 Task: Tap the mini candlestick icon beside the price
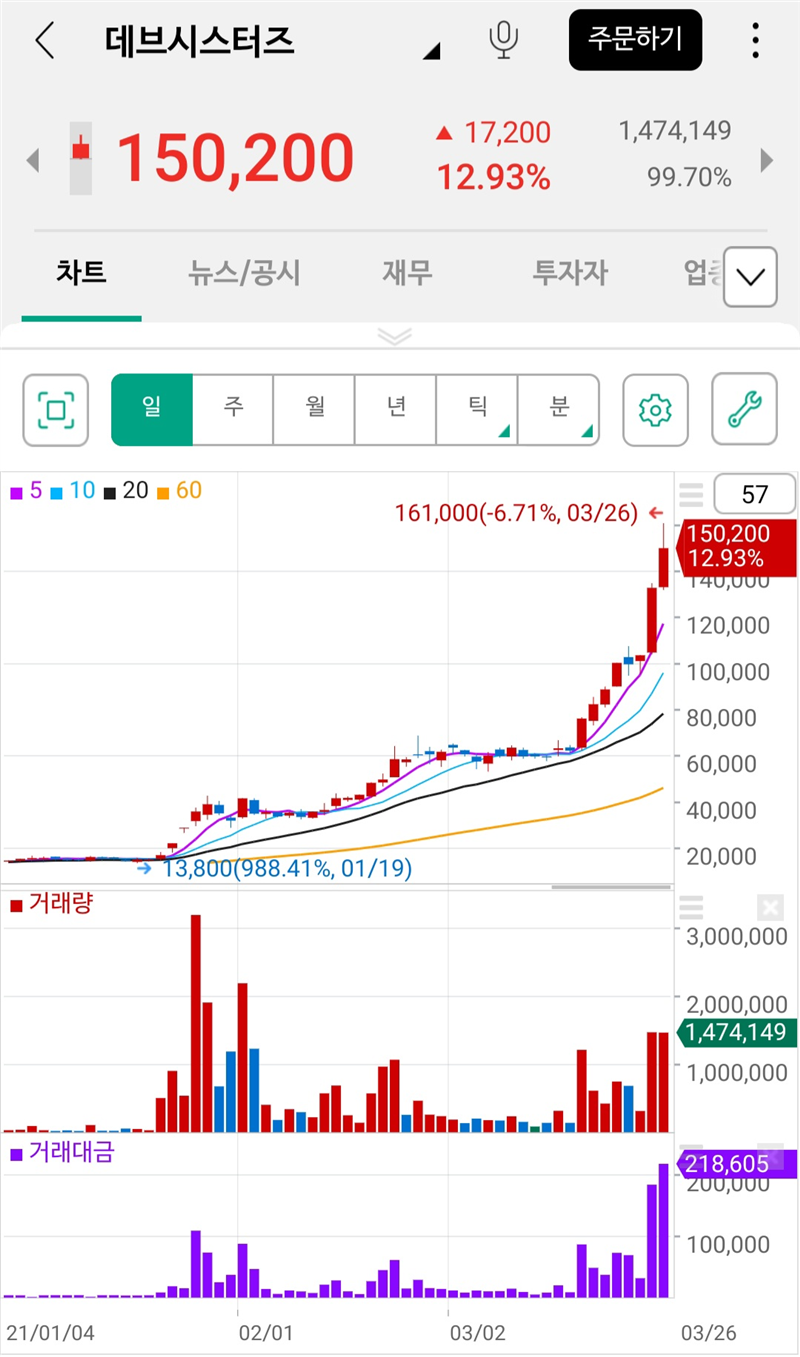[80, 158]
